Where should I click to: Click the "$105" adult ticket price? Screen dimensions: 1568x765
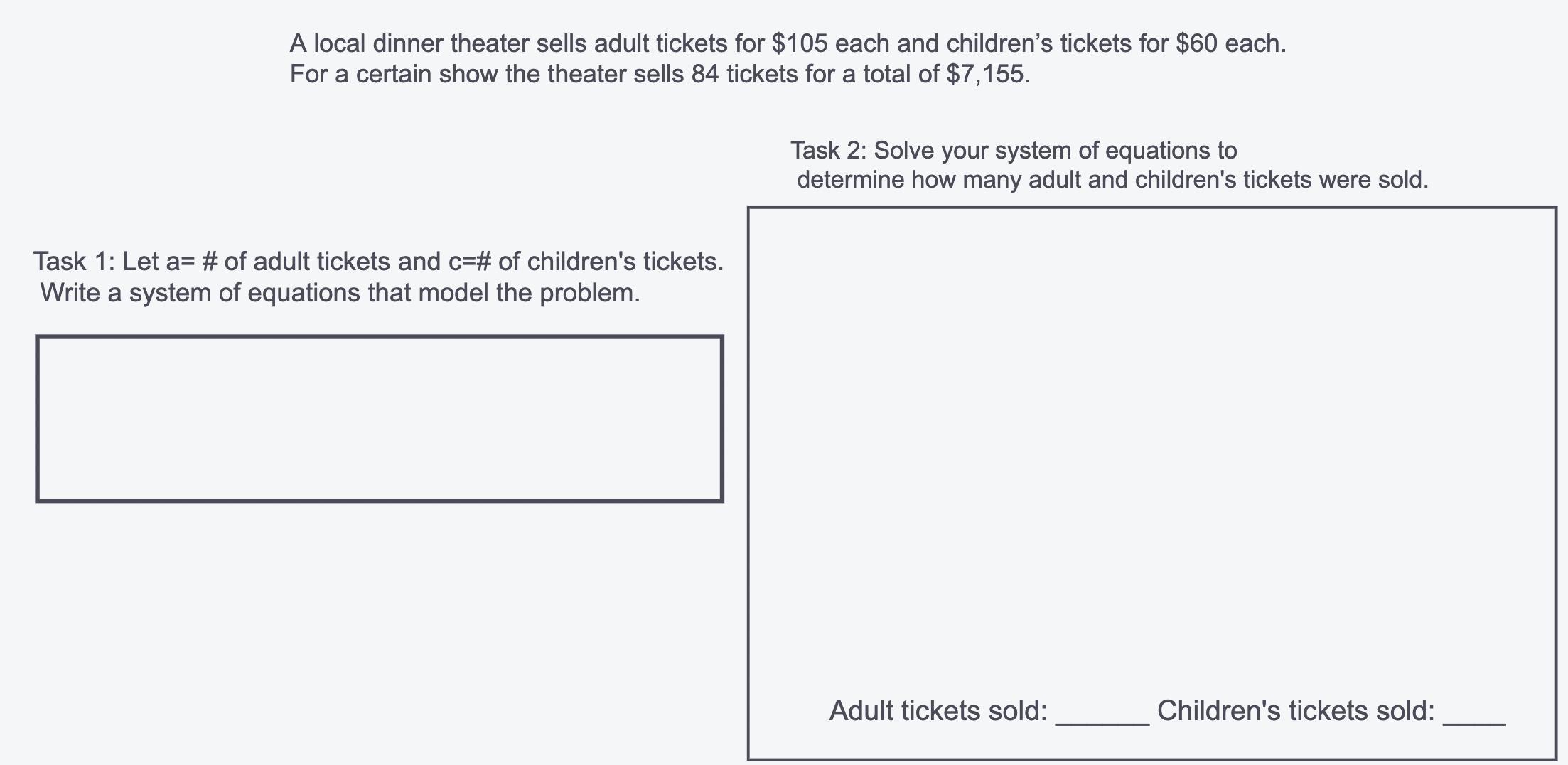(800, 44)
